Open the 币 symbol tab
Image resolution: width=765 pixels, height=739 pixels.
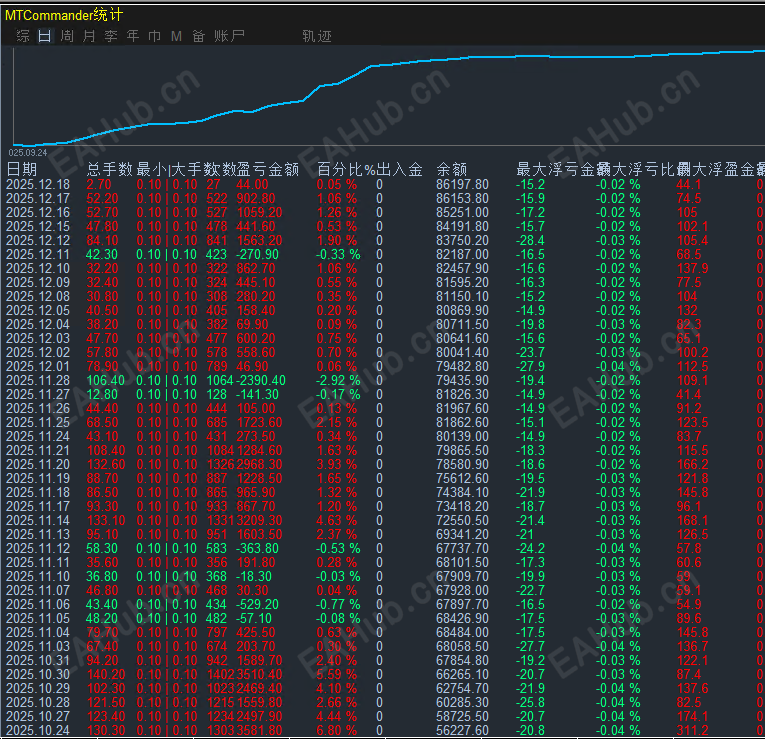click(x=155, y=36)
